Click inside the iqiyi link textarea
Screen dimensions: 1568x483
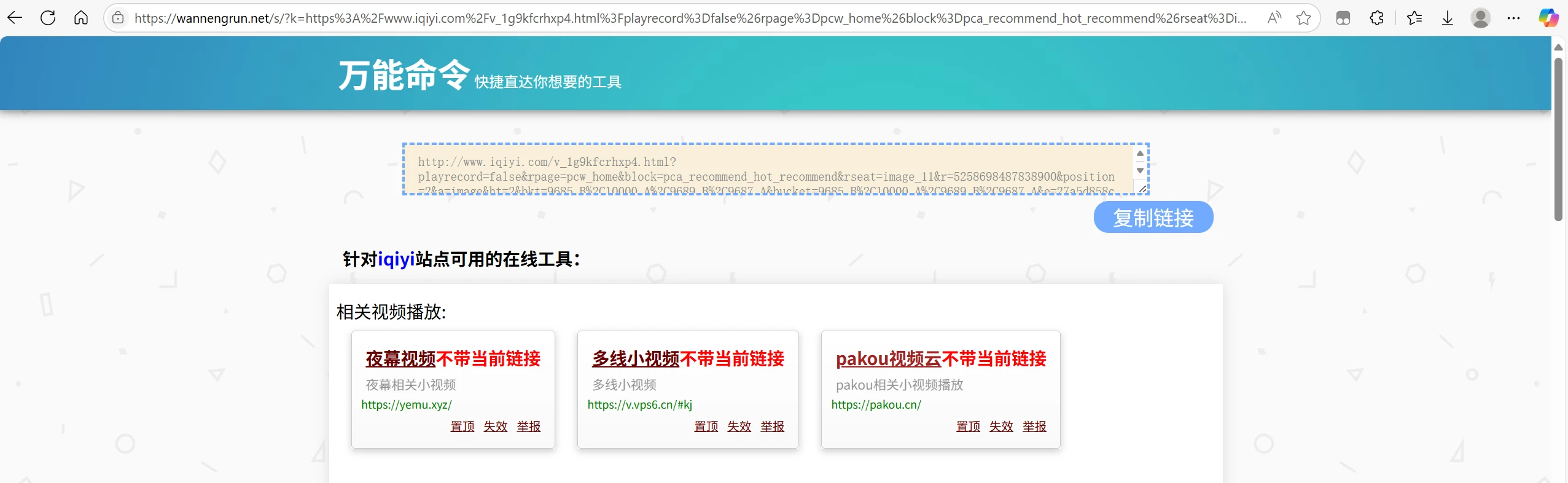click(x=768, y=170)
